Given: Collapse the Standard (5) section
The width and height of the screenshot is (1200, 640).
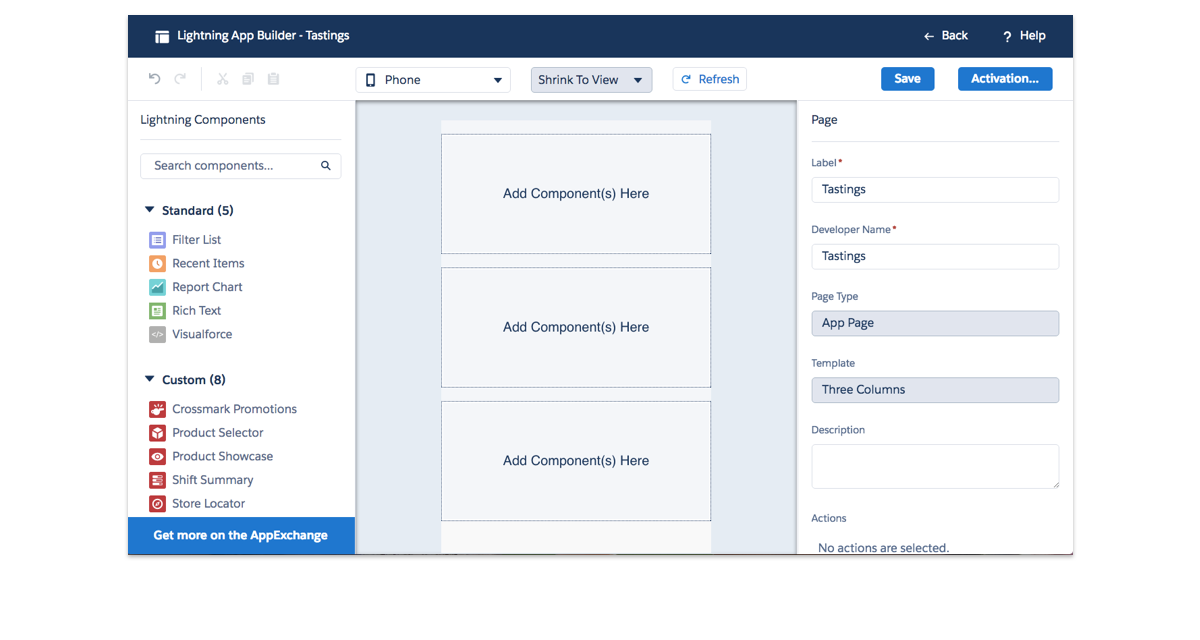Looking at the screenshot, I should (x=150, y=211).
